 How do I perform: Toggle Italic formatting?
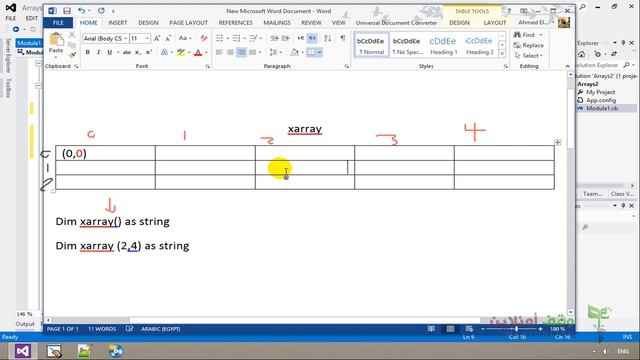tap(98, 52)
